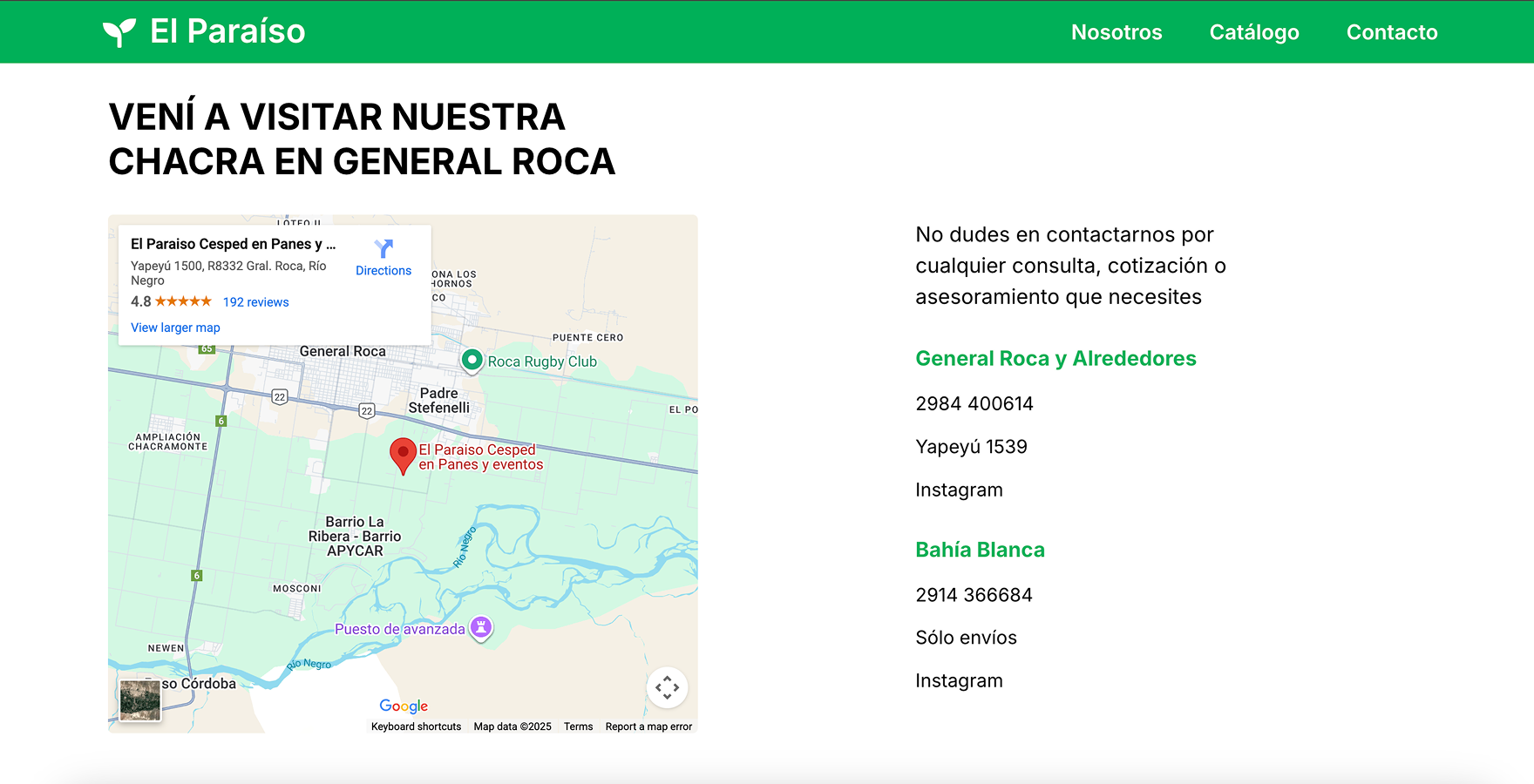Screen dimensions: 1534x784
Task: Click the Roca Rugby Club green marker
Action: tap(472, 360)
